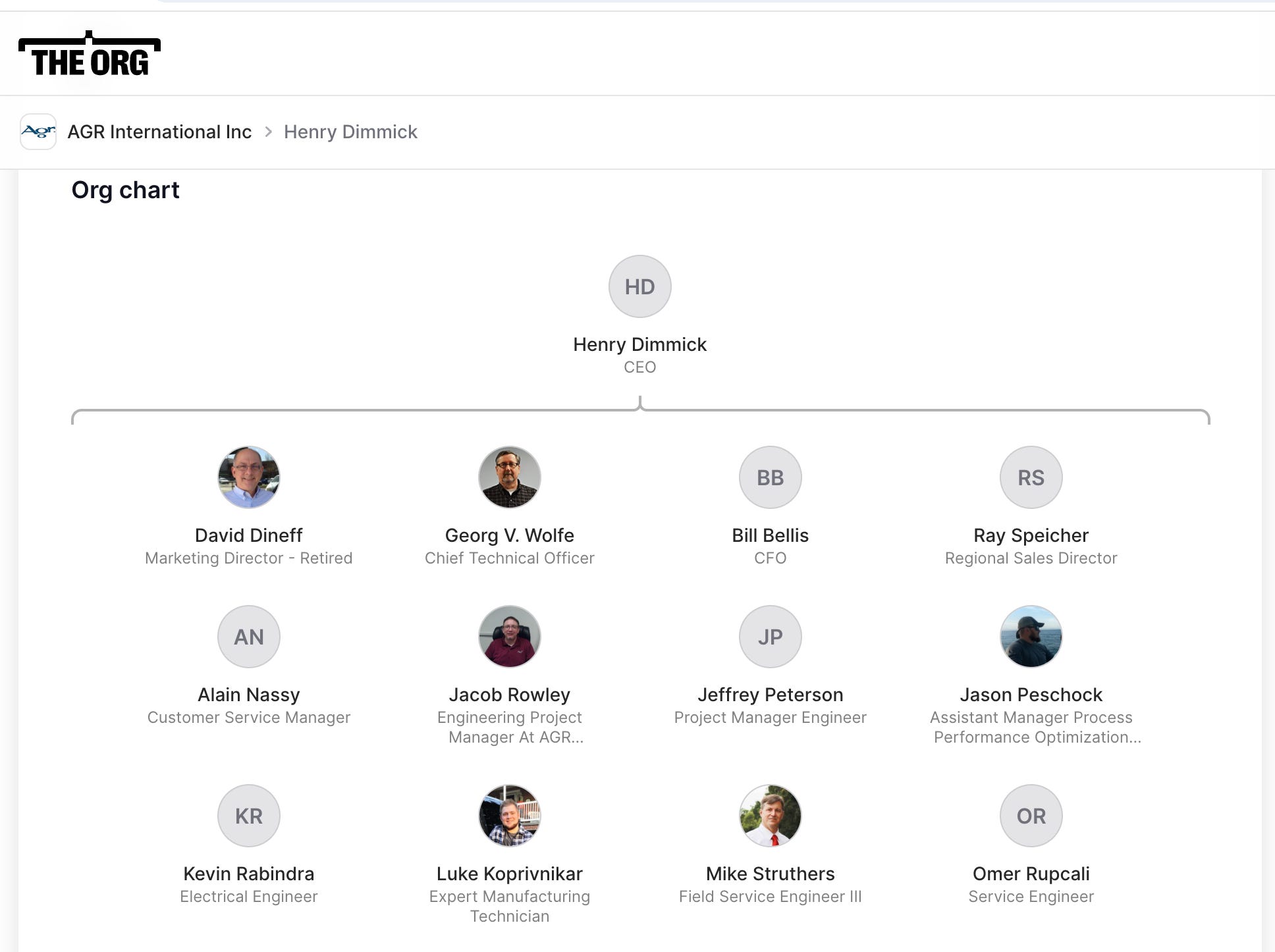This screenshot has height=952, width=1275.
Task: Select 'Marketing Director - Retired' text
Action: pyautogui.click(x=249, y=558)
